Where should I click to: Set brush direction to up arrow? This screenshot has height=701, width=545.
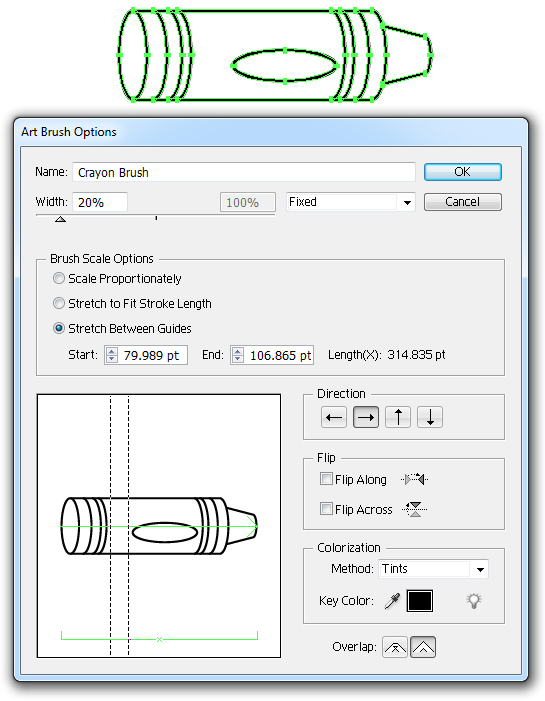(x=398, y=417)
